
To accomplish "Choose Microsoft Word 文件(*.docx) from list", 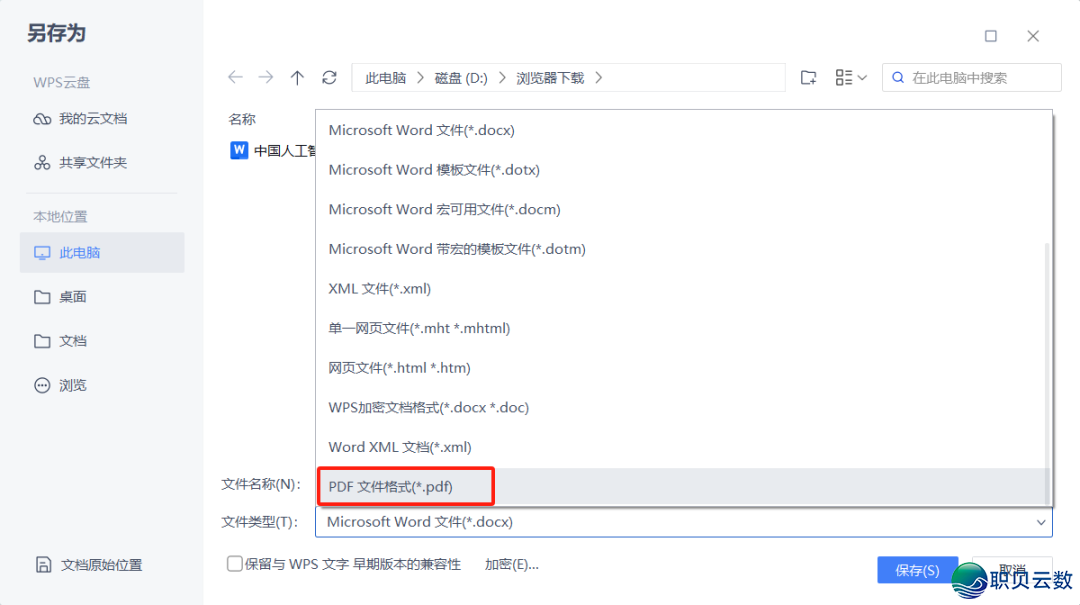I will coord(682,130).
